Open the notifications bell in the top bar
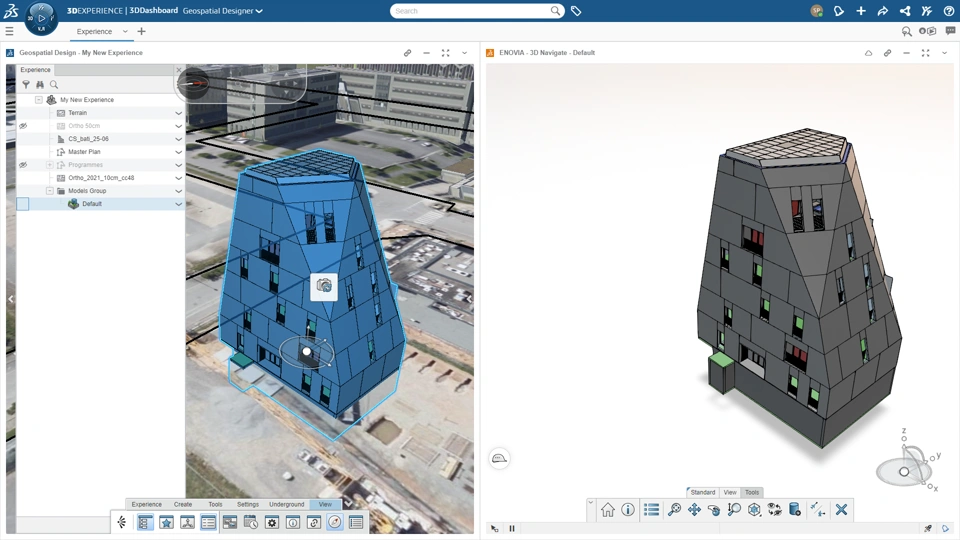The height and width of the screenshot is (540, 960). (839, 11)
